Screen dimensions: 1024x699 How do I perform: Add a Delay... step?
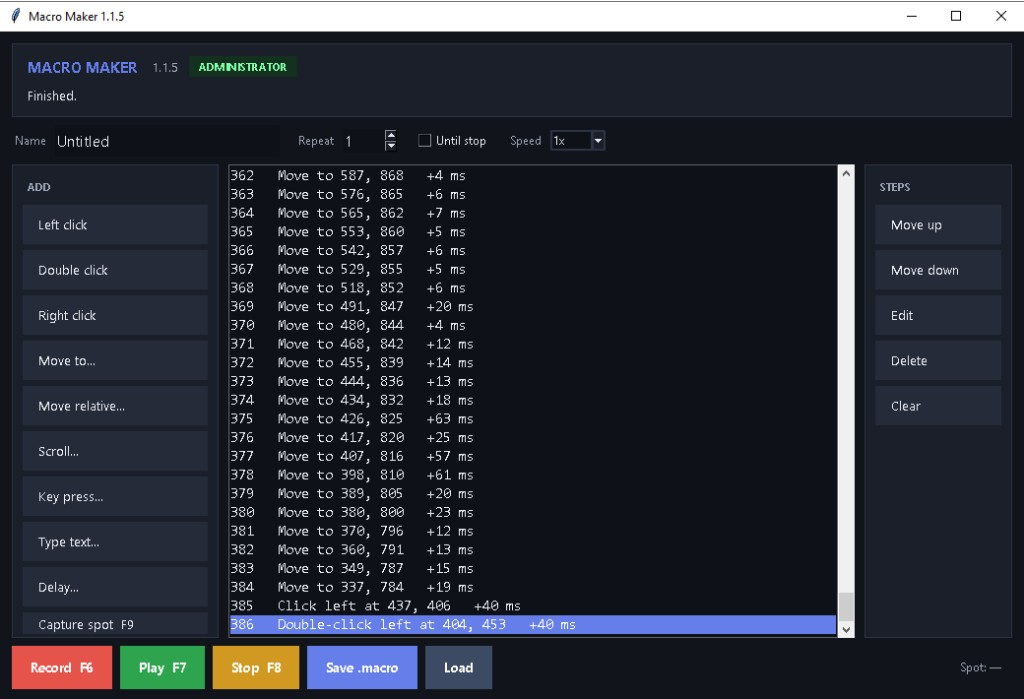115,587
